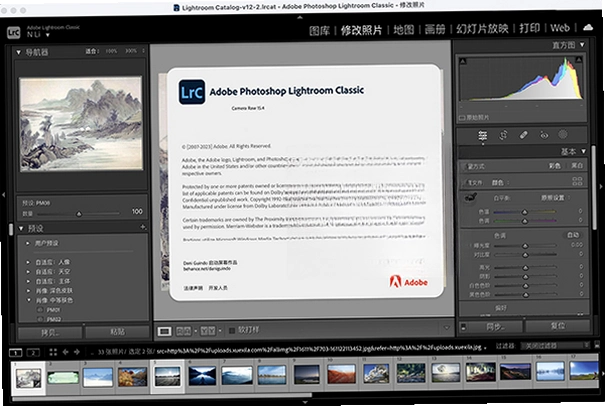Click the Lrc logo in the identity plate

pyautogui.click(x=14, y=32)
